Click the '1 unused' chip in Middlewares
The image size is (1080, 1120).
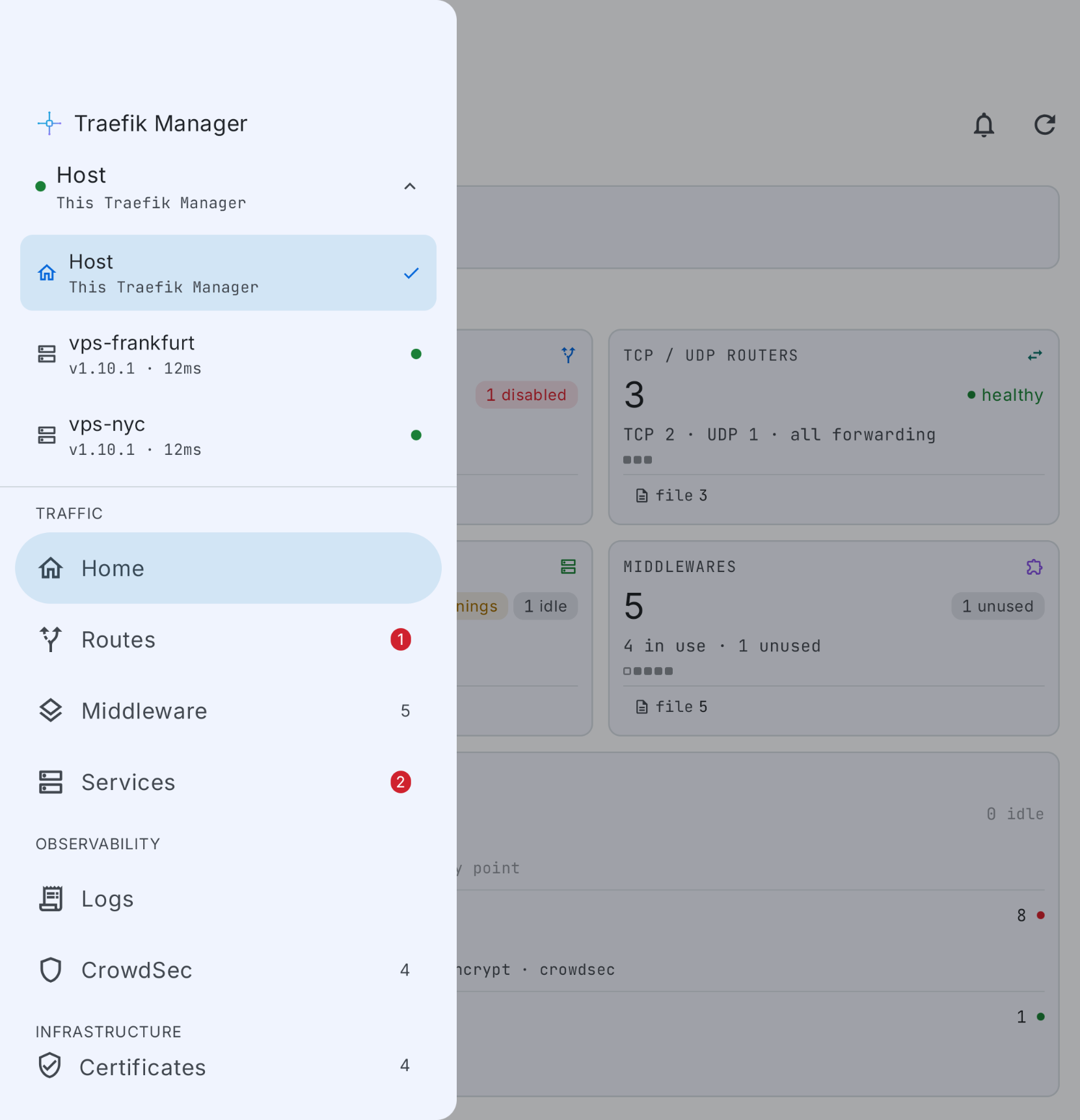pyautogui.click(x=998, y=607)
